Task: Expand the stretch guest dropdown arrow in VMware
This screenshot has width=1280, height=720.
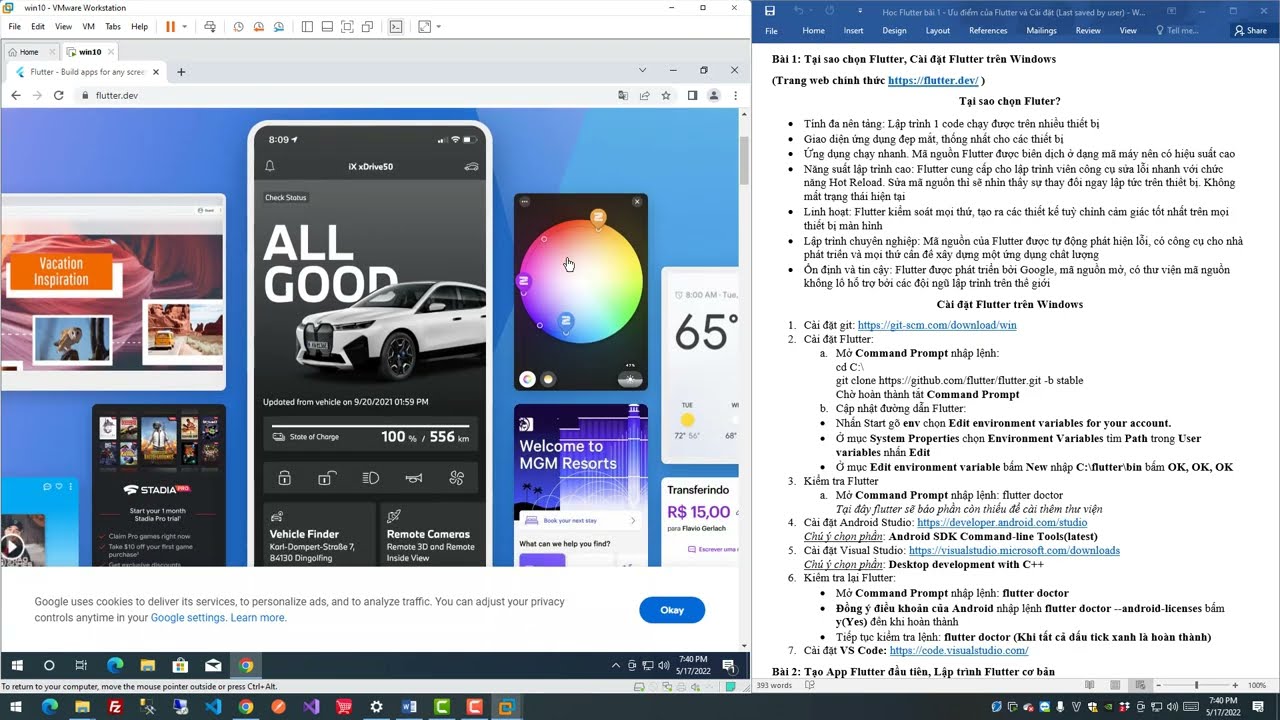Action: click(x=438, y=27)
